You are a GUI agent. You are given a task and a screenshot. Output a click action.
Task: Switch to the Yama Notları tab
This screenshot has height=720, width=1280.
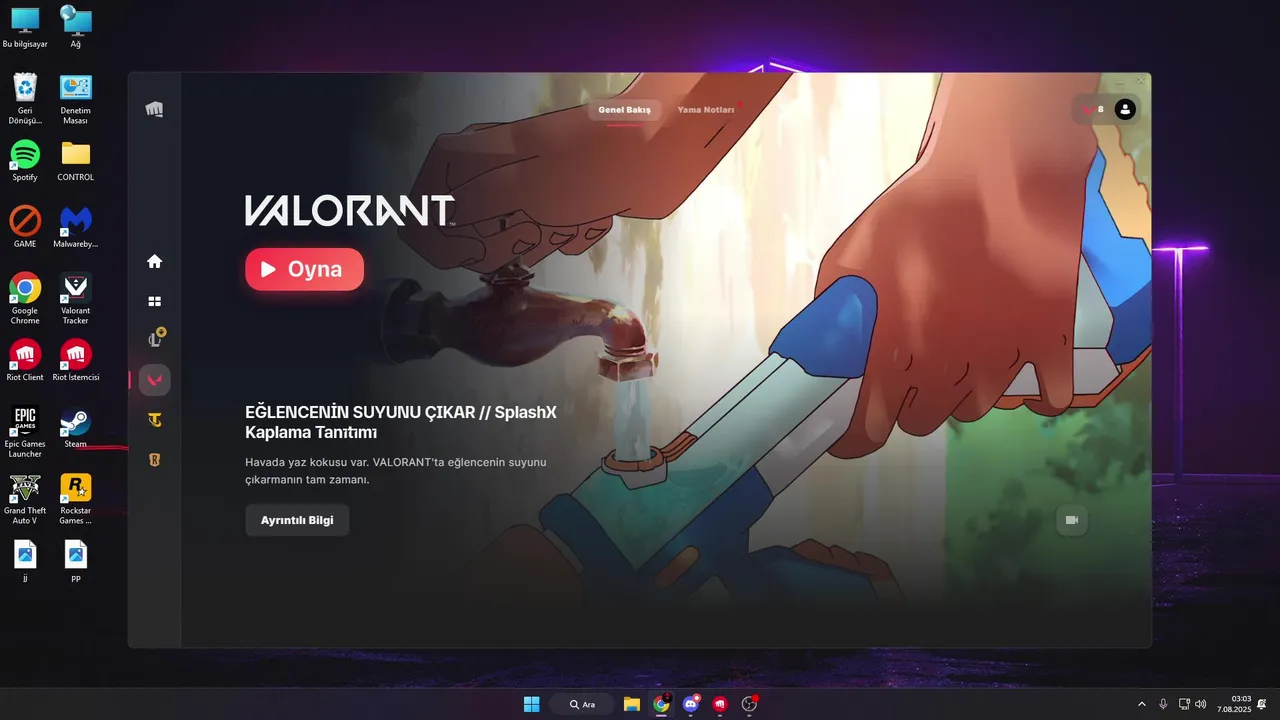coord(706,109)
